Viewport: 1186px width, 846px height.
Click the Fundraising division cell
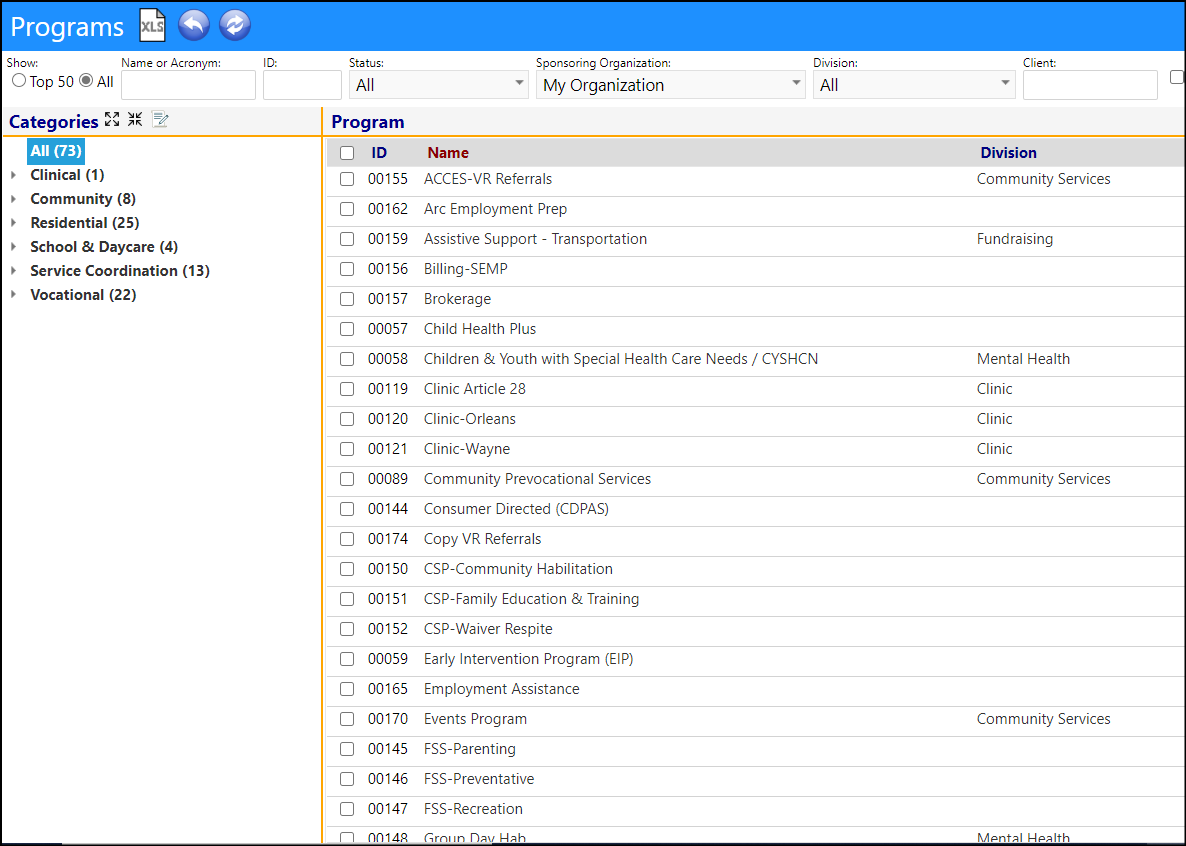(x=1014, y=239)
